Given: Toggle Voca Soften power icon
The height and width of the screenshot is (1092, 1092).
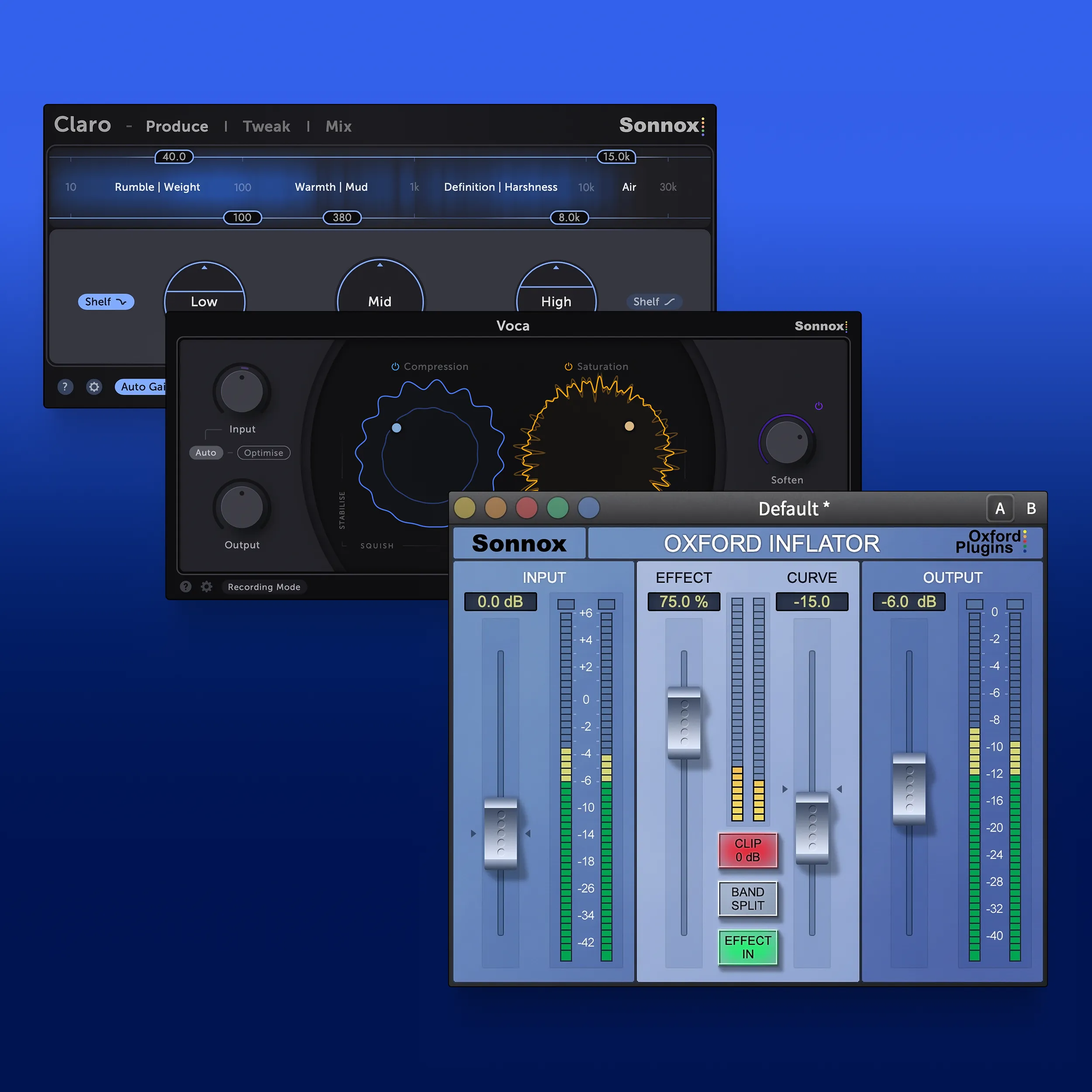Looking at the screenshot, I should click(819, 406).
